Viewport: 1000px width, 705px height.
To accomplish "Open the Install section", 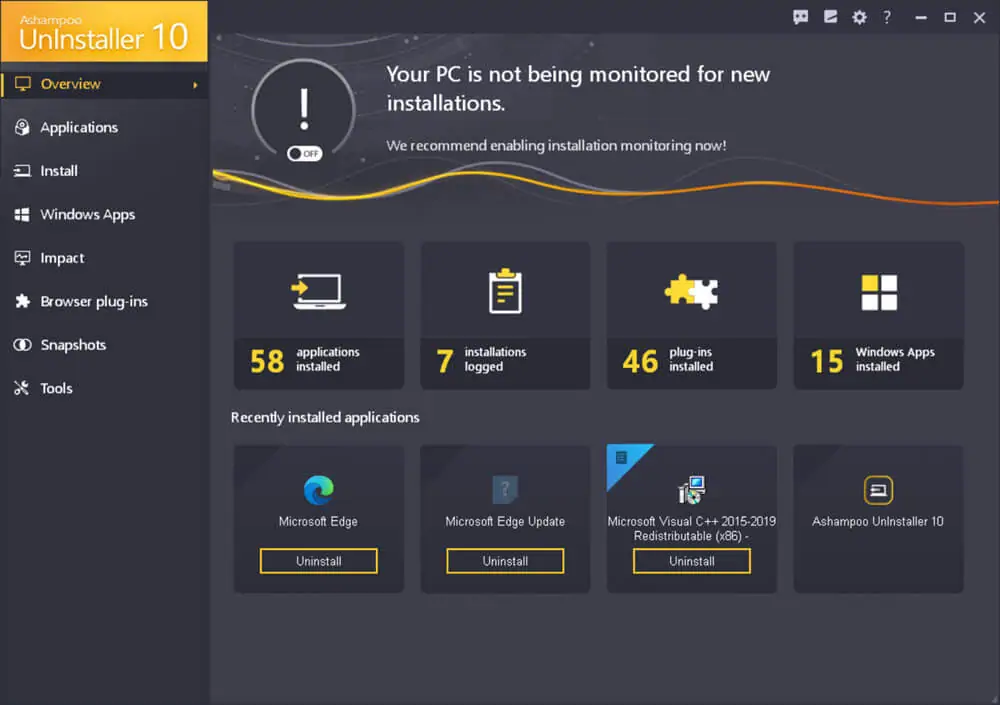I will (104, 171).
